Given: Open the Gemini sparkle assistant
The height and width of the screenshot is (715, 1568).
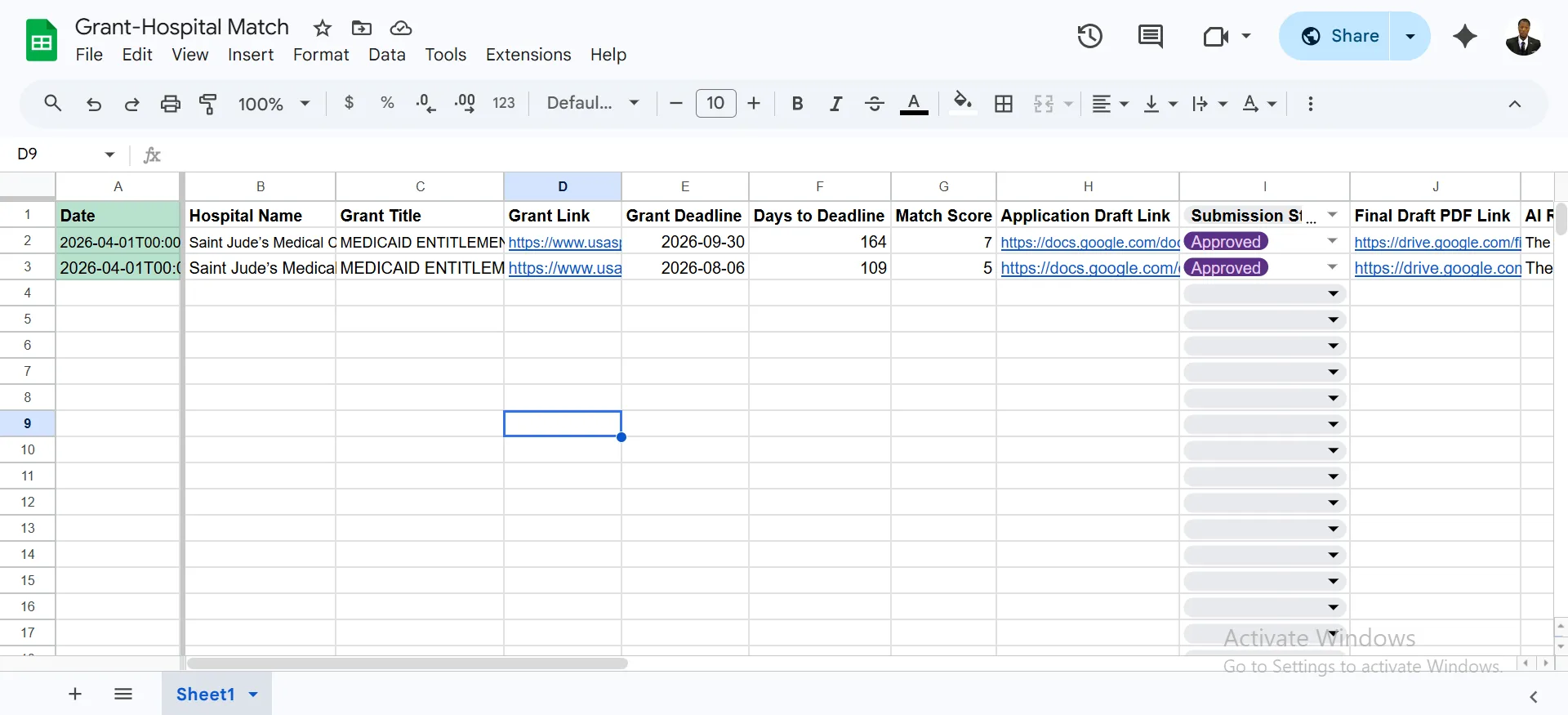Looking at the screenshot, I should tap(1465, 36).
